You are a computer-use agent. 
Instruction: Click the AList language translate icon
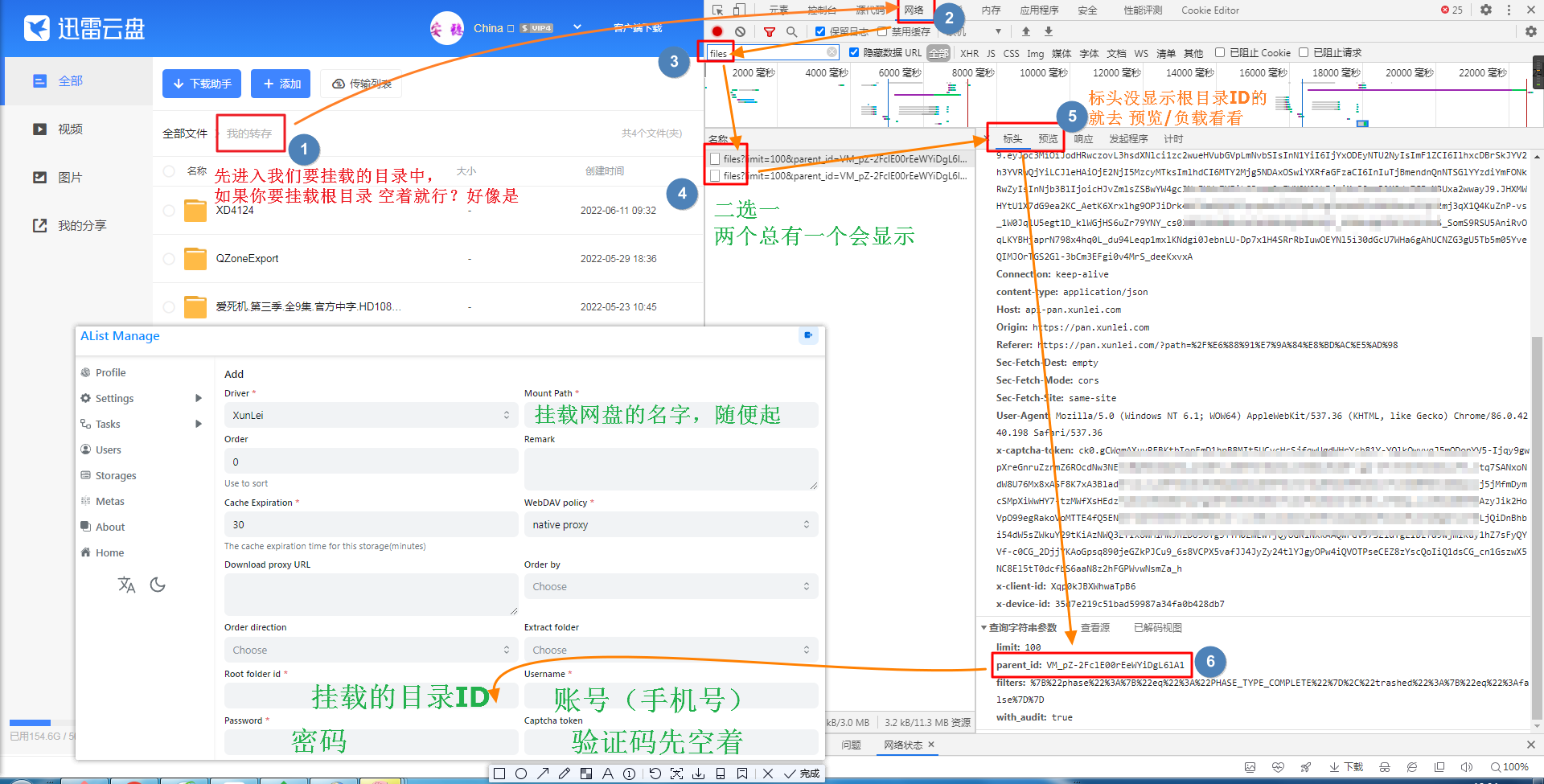(126, 585)
